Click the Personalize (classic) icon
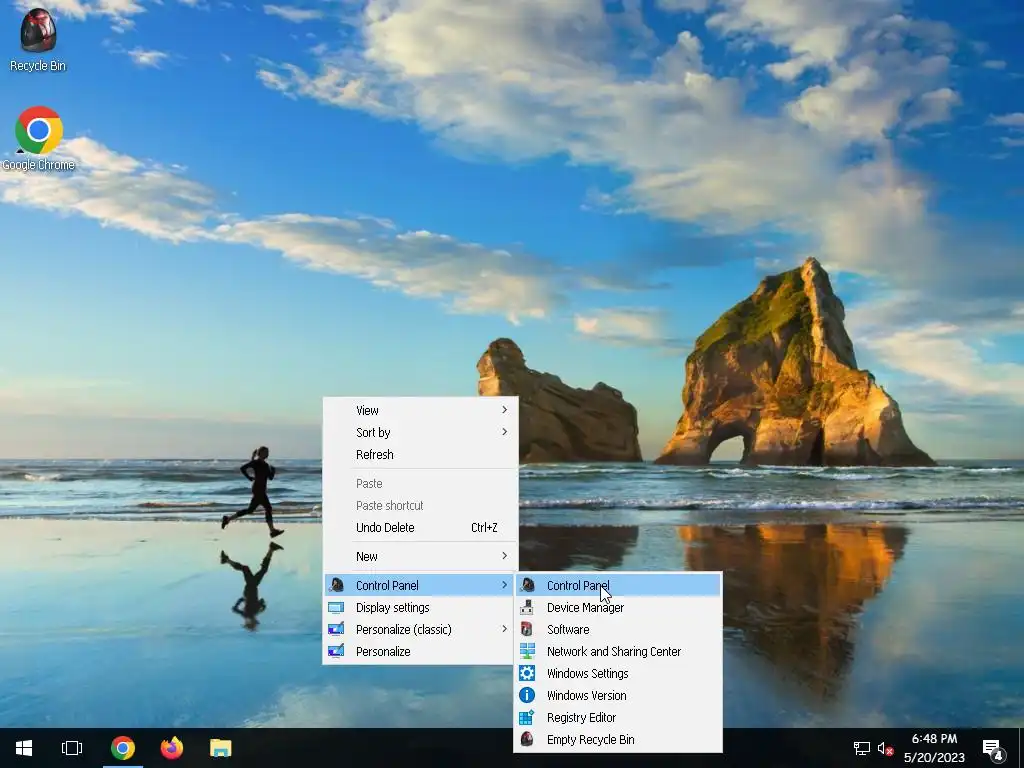 pos(336,630)
